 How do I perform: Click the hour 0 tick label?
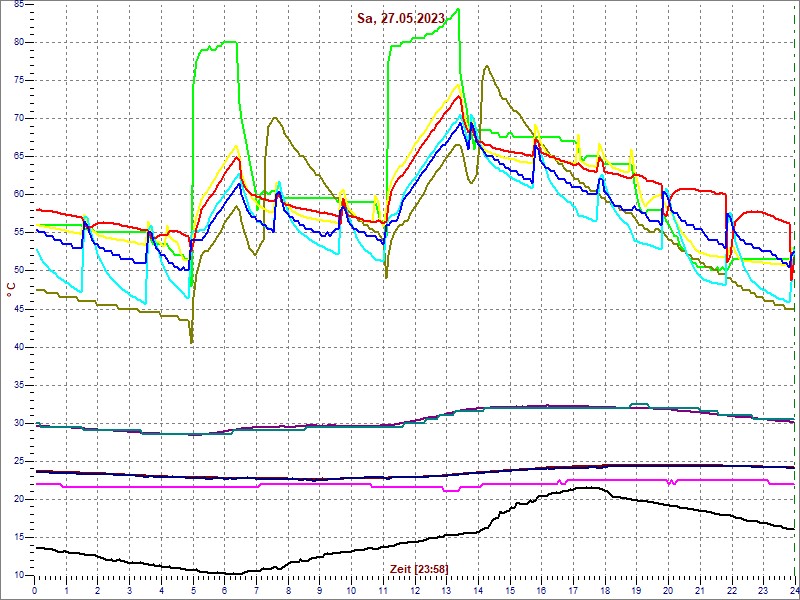tap(35, 590)
